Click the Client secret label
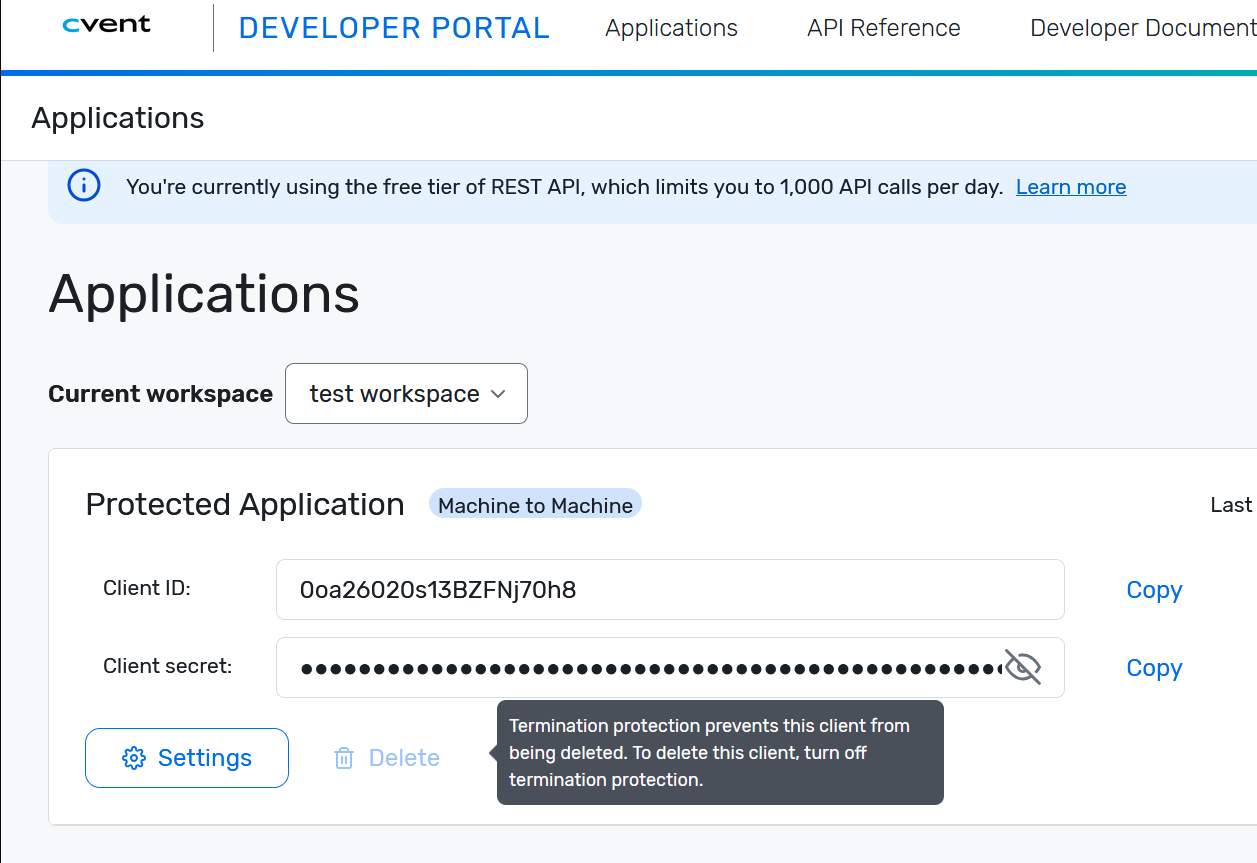The image size is (1257, 863). 168,666
